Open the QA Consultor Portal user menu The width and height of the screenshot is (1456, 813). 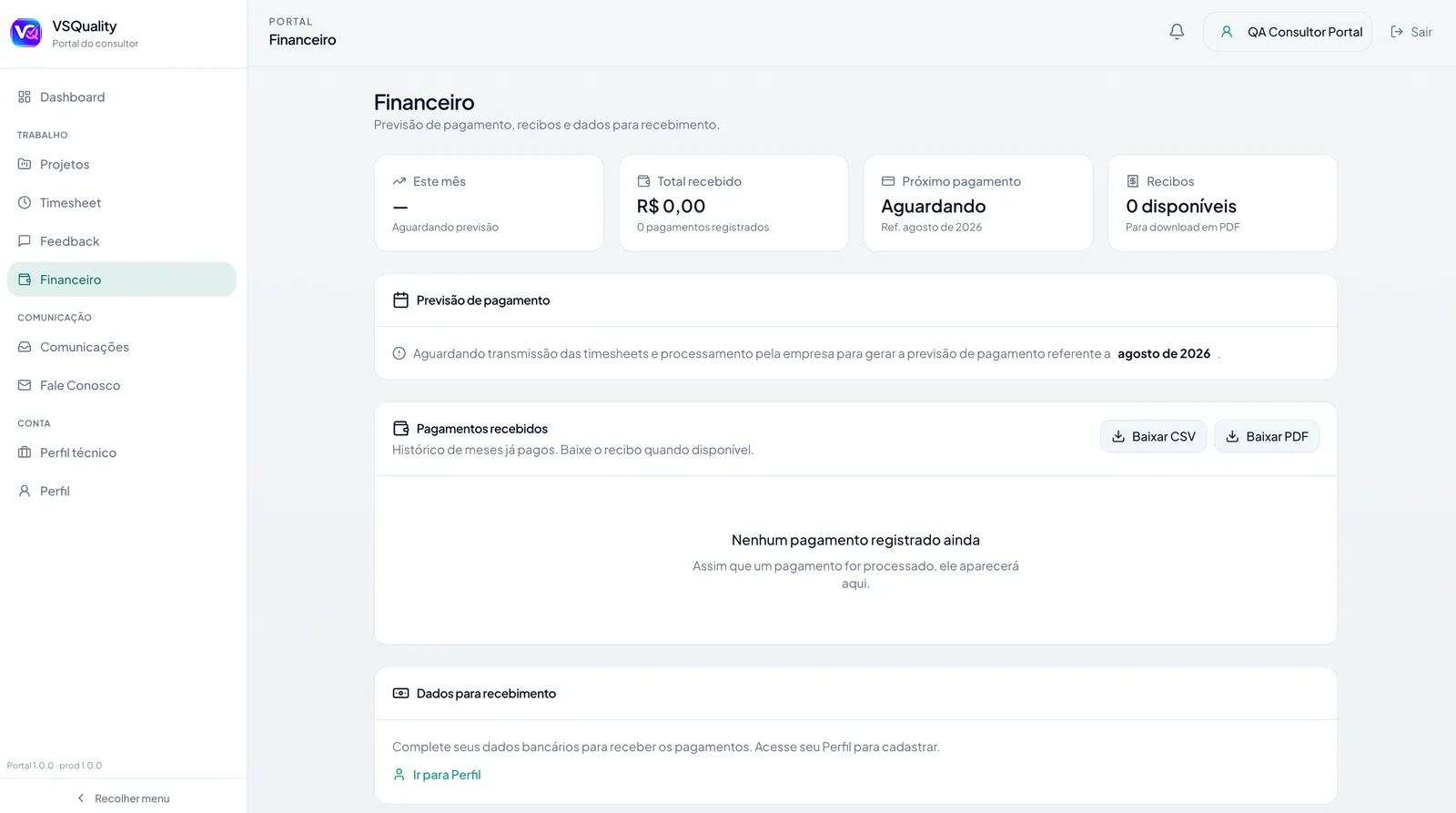pyautogui.click(x=1288, y=32)
